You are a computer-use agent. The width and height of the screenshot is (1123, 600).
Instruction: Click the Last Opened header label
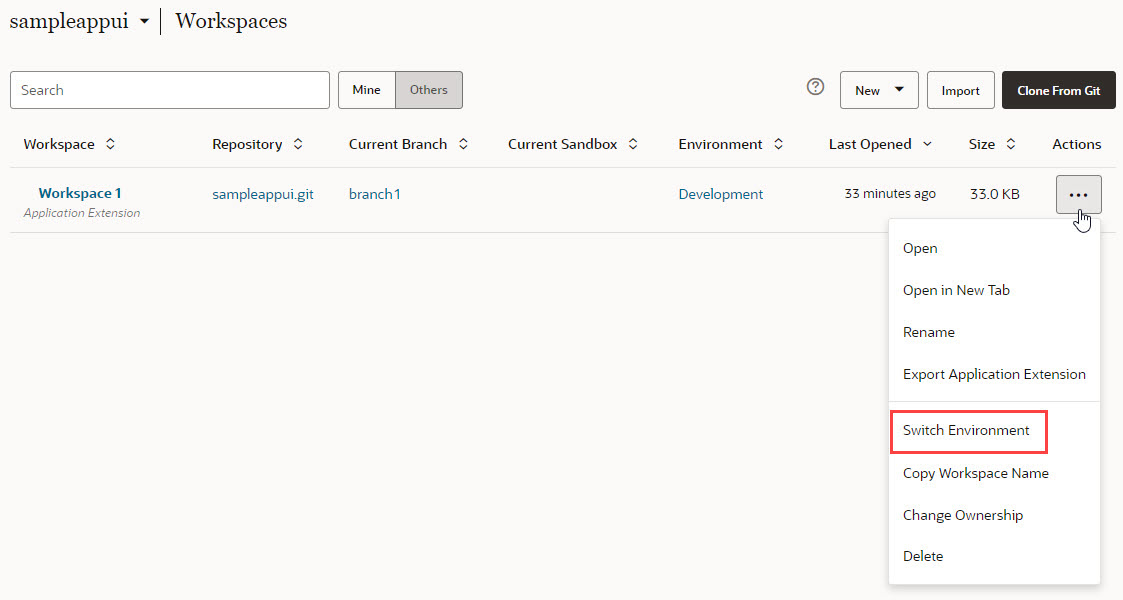click(870, 144)
